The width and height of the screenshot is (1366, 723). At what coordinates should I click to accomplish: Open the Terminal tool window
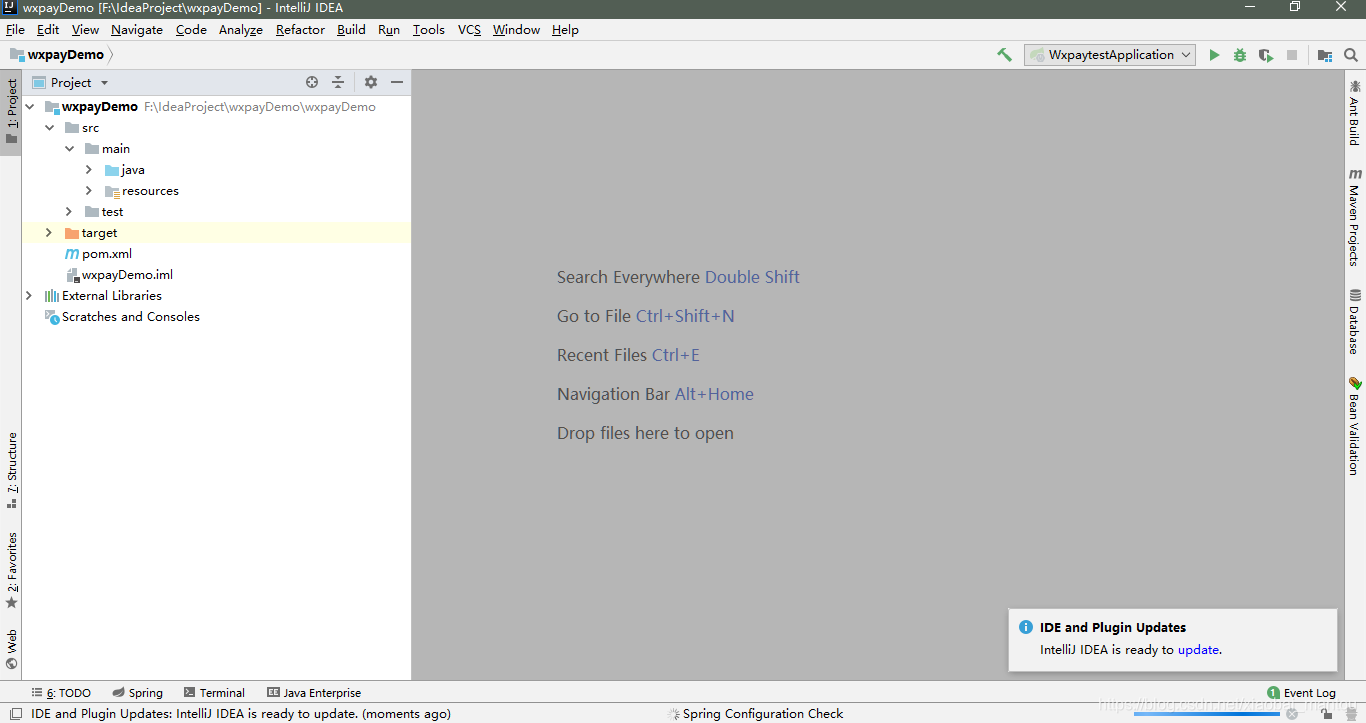pyautogui.click(x=214, y=693)
